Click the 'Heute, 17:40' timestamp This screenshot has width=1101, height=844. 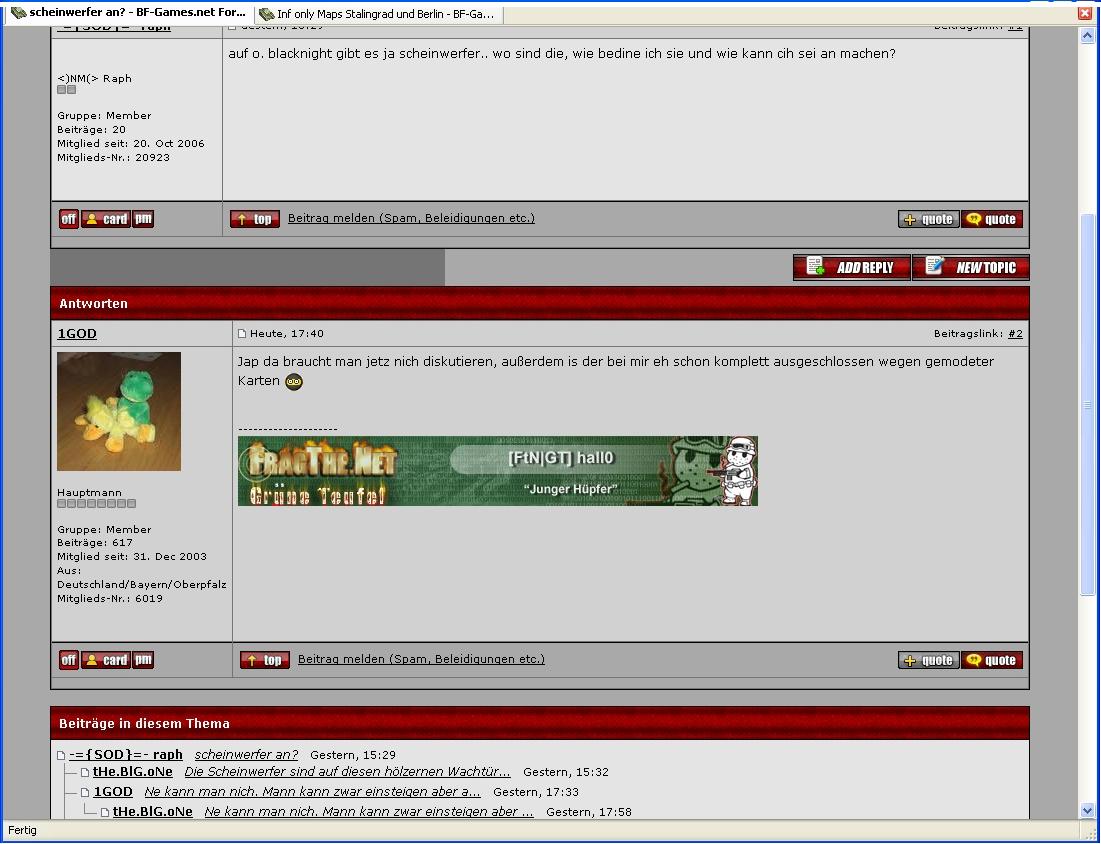pyautogui.click(x=286, y=334)
